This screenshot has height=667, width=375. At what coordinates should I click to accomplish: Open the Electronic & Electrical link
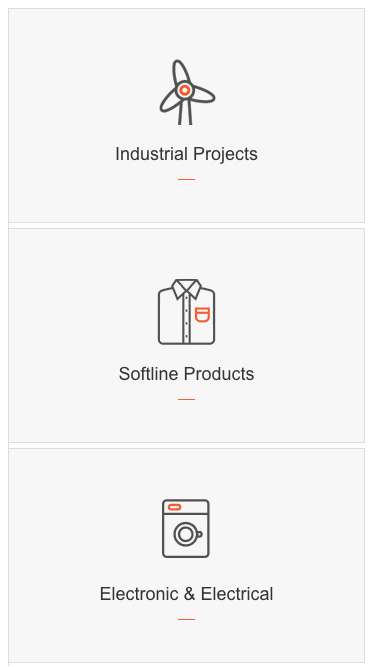point(186,594)
